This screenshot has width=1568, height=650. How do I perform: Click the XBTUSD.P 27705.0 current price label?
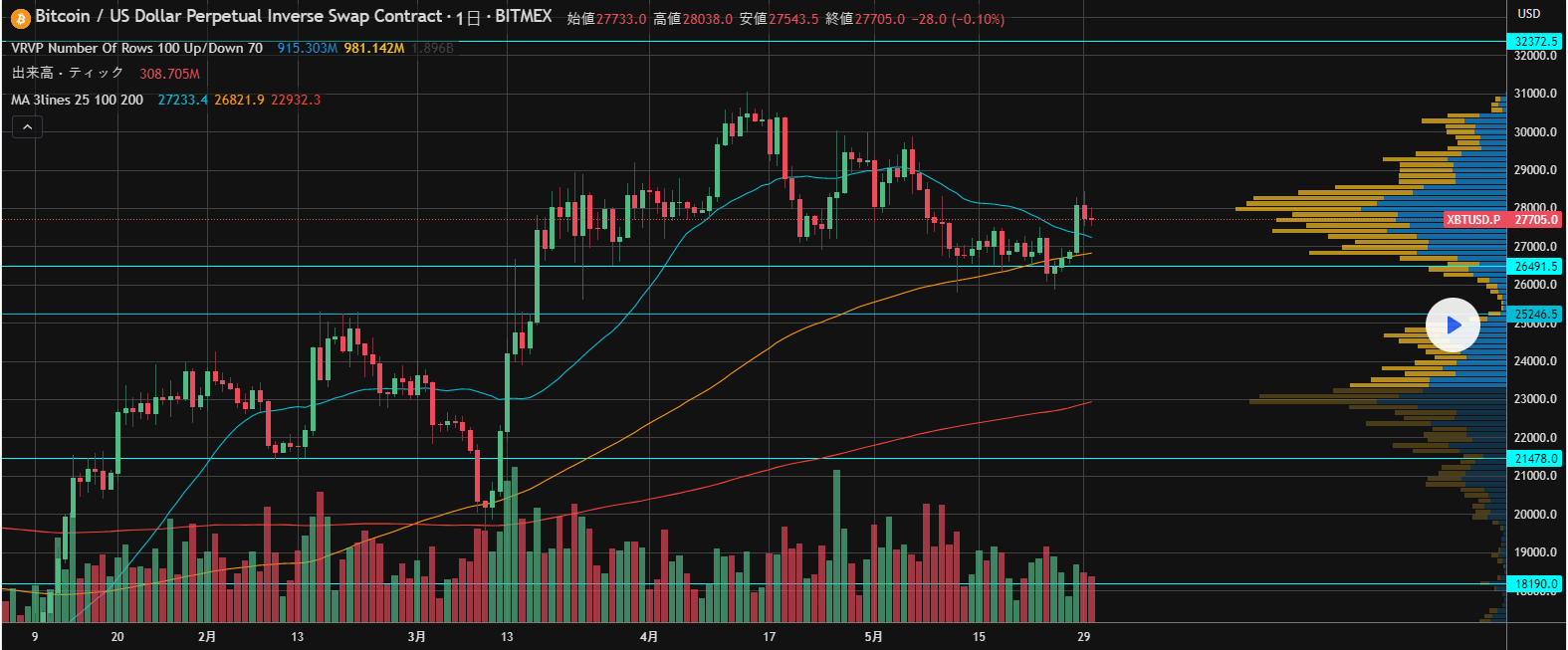pyautogui.click(x=1502, y=220)
